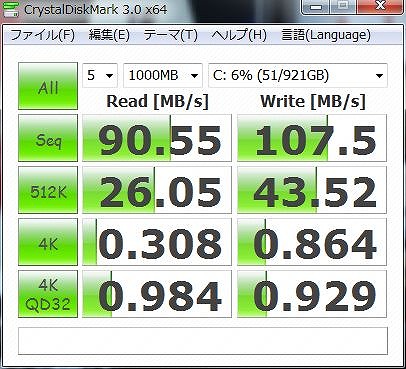Click the CrystalDiskMark title bar app icon
The width and height of the screenshot is (406, 369).
pyautogui.click(x=10, y=9)
